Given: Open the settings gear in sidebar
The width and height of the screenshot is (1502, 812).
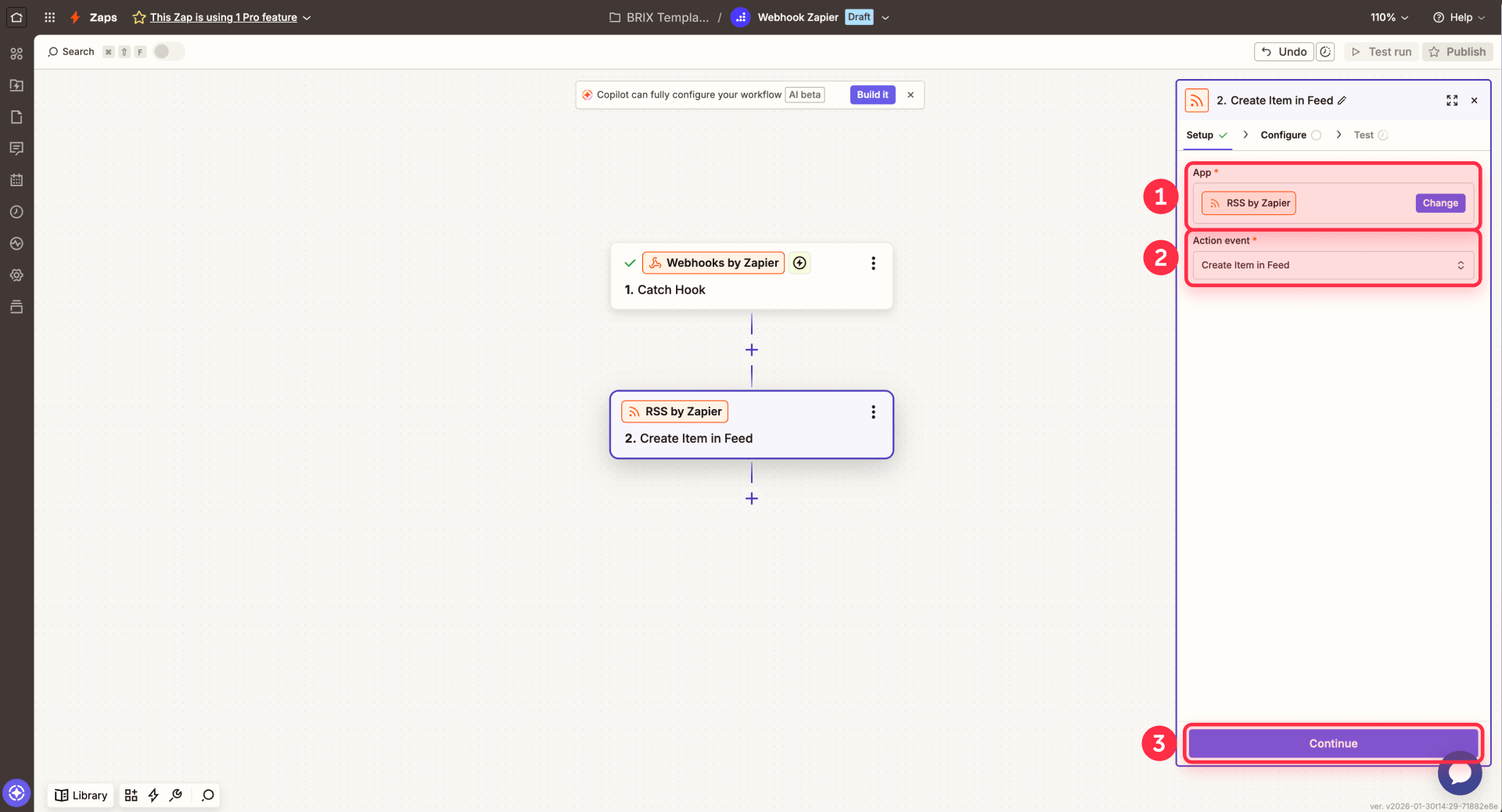Looking at the screenshot, I should coord(16,275).
